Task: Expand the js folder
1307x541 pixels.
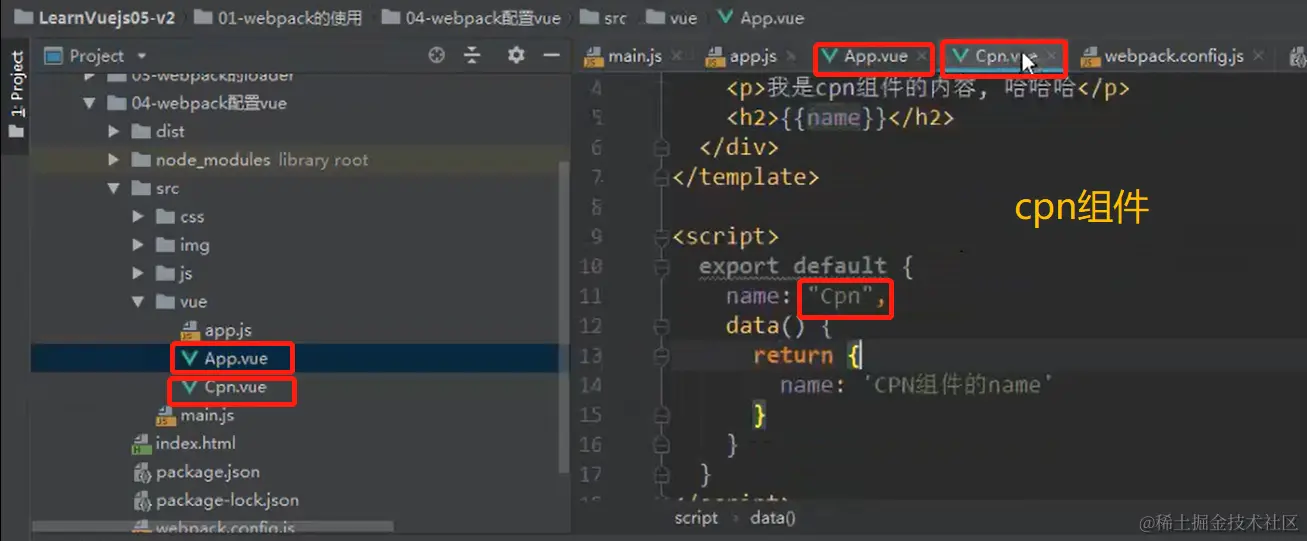Action: coord(138,273)
